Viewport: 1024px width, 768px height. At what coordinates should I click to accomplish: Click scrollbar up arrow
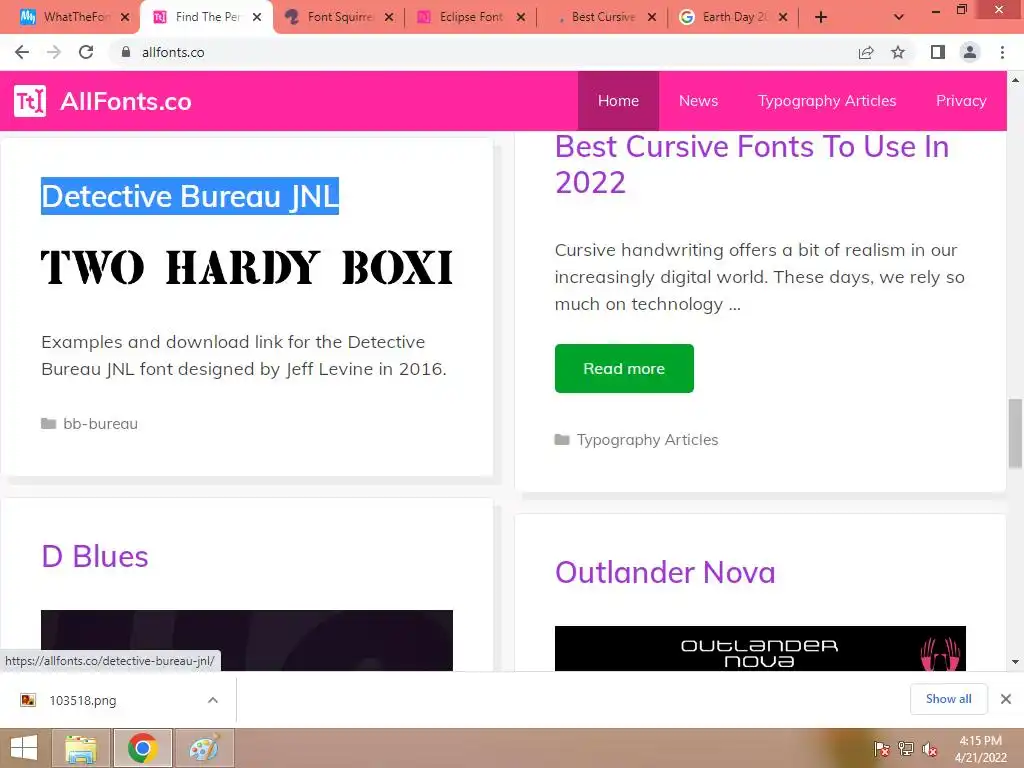1015,80
